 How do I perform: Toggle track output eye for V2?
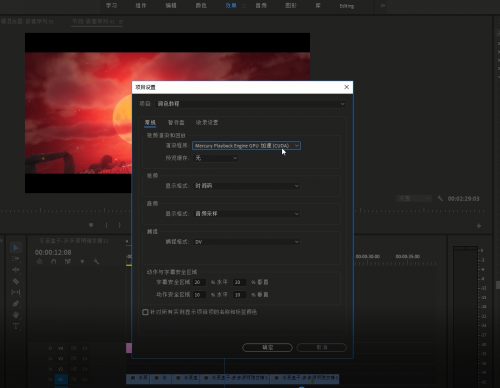(85, 369)
